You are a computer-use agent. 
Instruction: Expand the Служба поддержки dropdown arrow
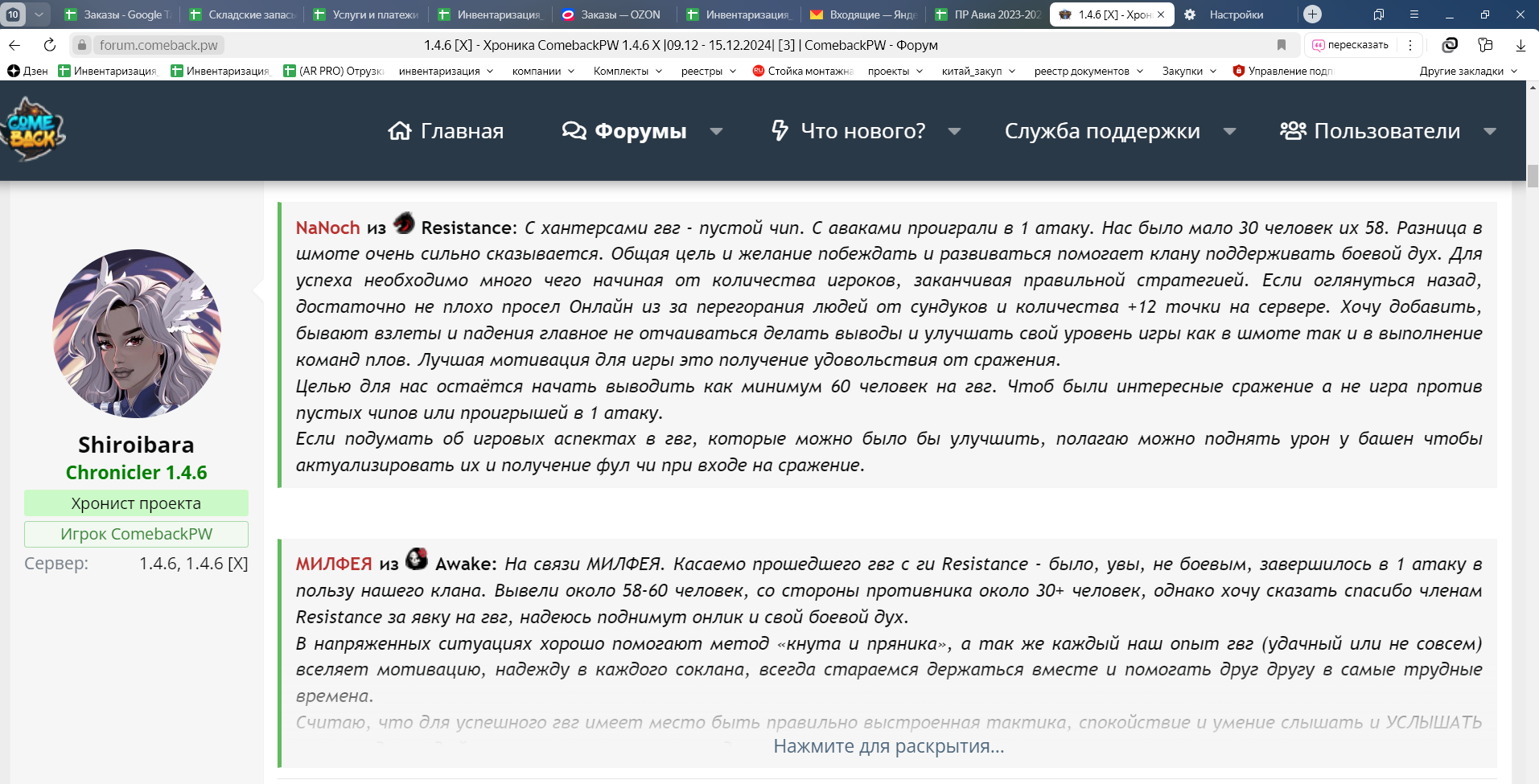coord(1229,132)
